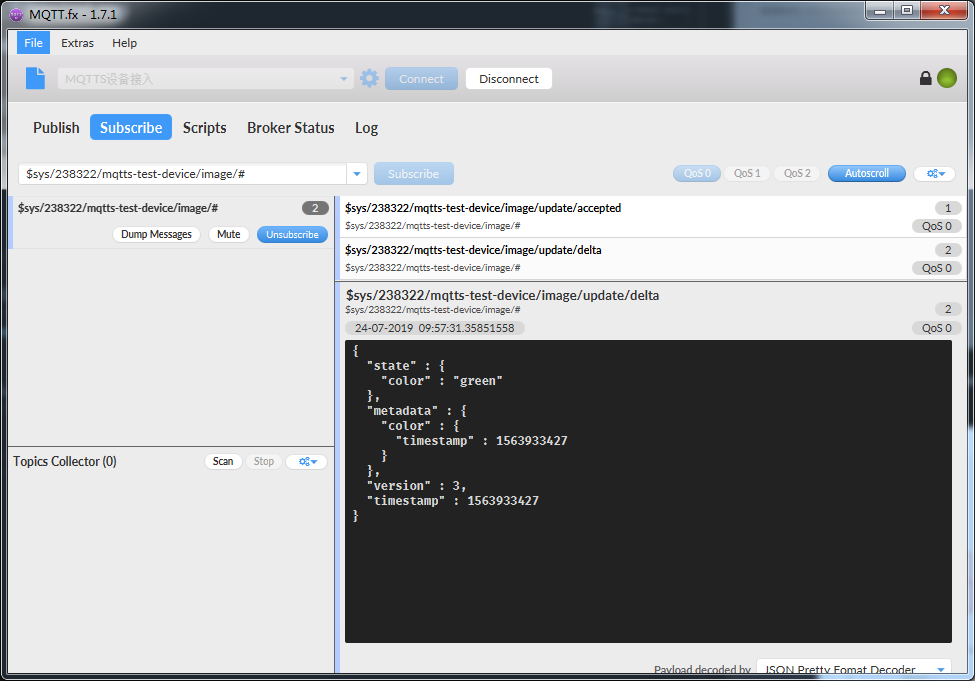Click Scan in Topics Collector
This screenshot has height=681, width=975.
223,461
